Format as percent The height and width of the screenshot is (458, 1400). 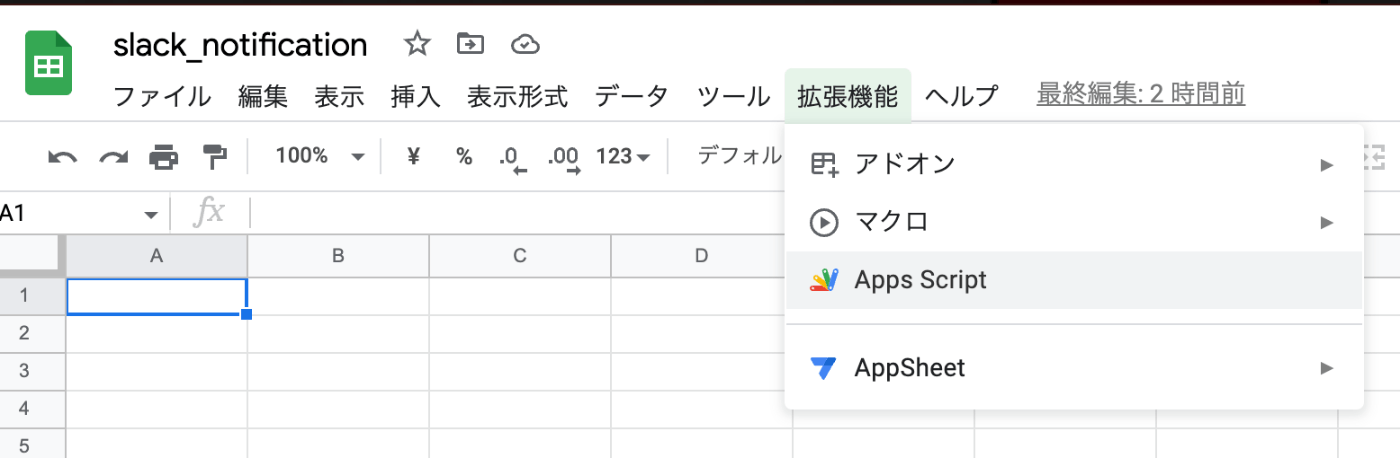(464, 156)
